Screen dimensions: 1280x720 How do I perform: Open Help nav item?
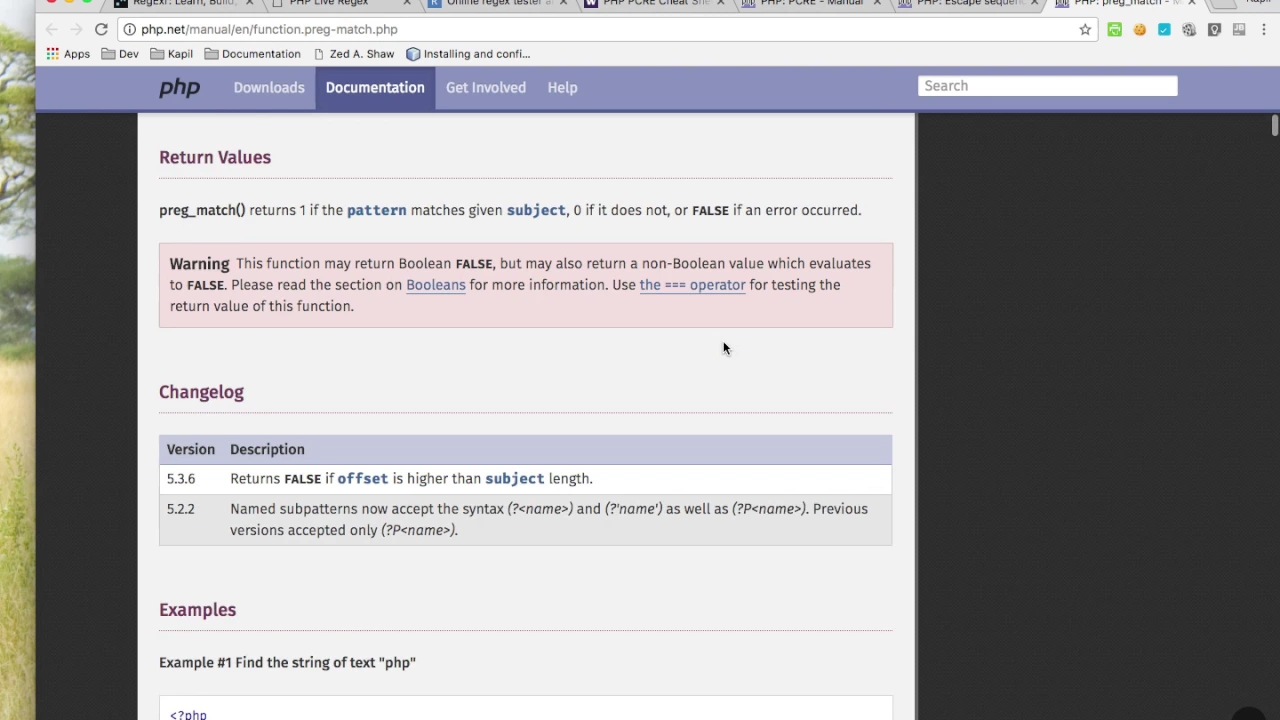(x=562, y=88)
